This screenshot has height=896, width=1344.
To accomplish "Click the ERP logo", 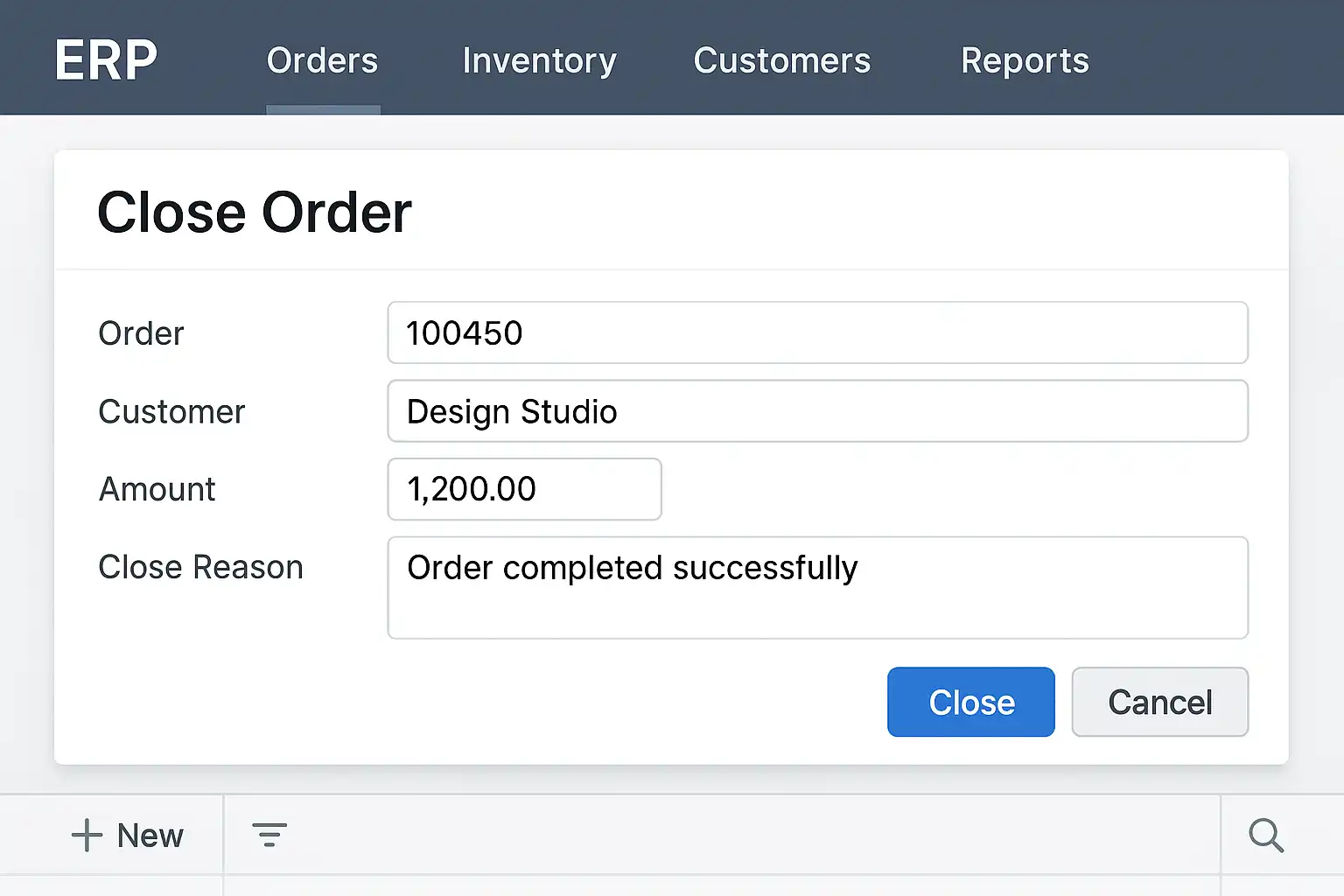I will pyautogui.click(x=106, y=60).
